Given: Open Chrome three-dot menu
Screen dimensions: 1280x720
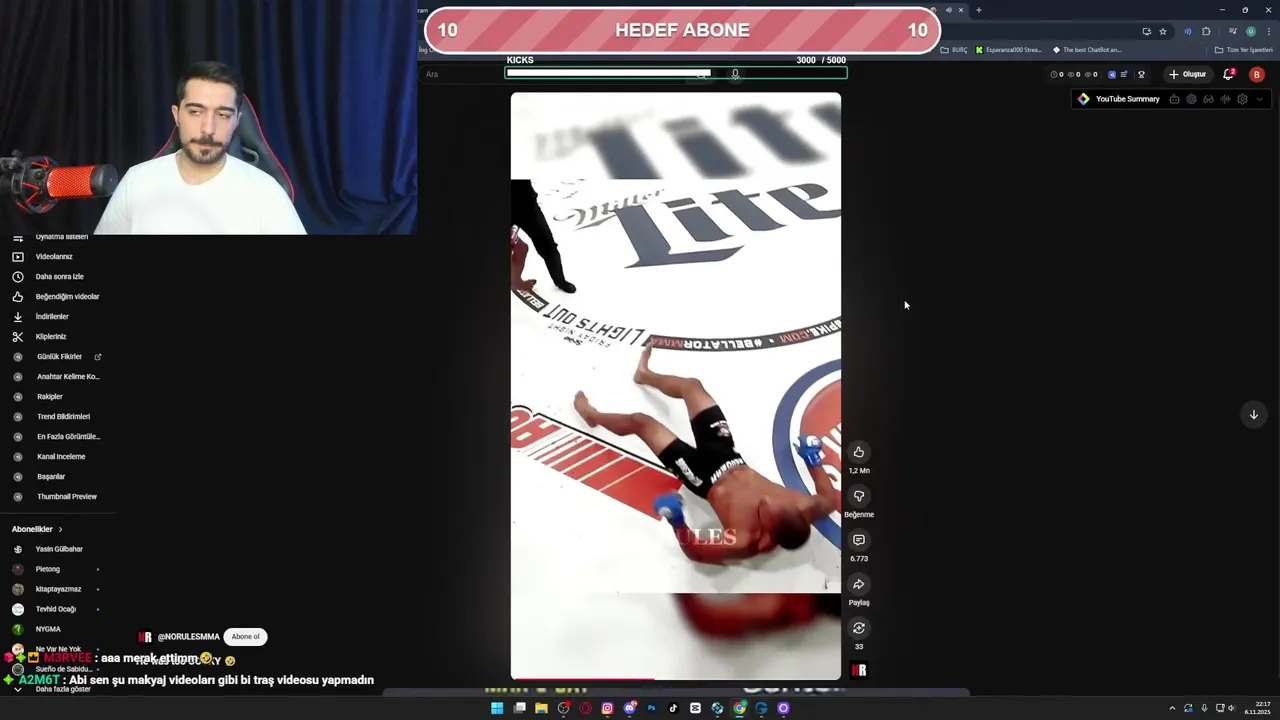Looking at the screenshot, I should click(1268, 31).
